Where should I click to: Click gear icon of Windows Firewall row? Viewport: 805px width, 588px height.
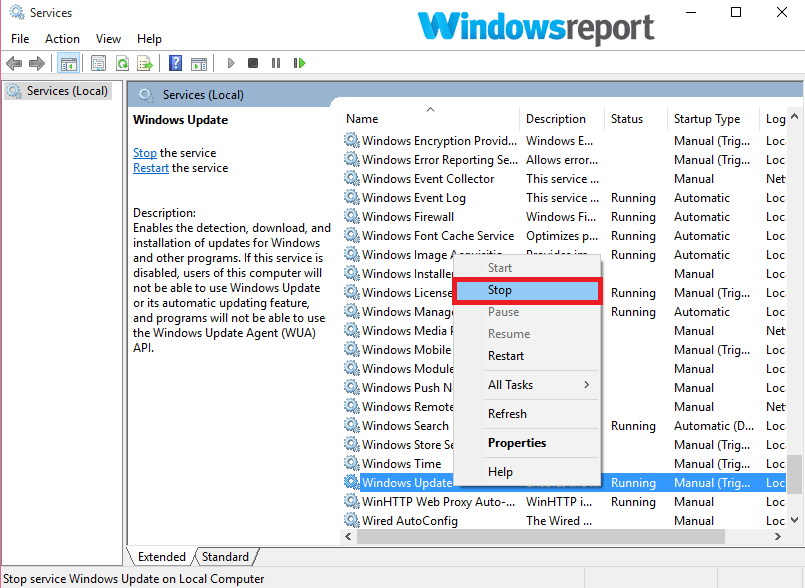point(352,216)
